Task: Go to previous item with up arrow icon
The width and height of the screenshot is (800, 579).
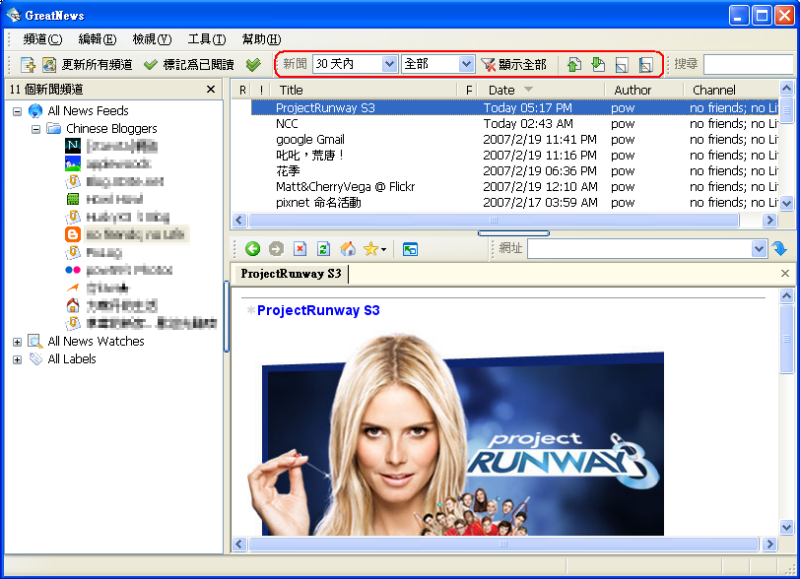Action: (574, 64)
